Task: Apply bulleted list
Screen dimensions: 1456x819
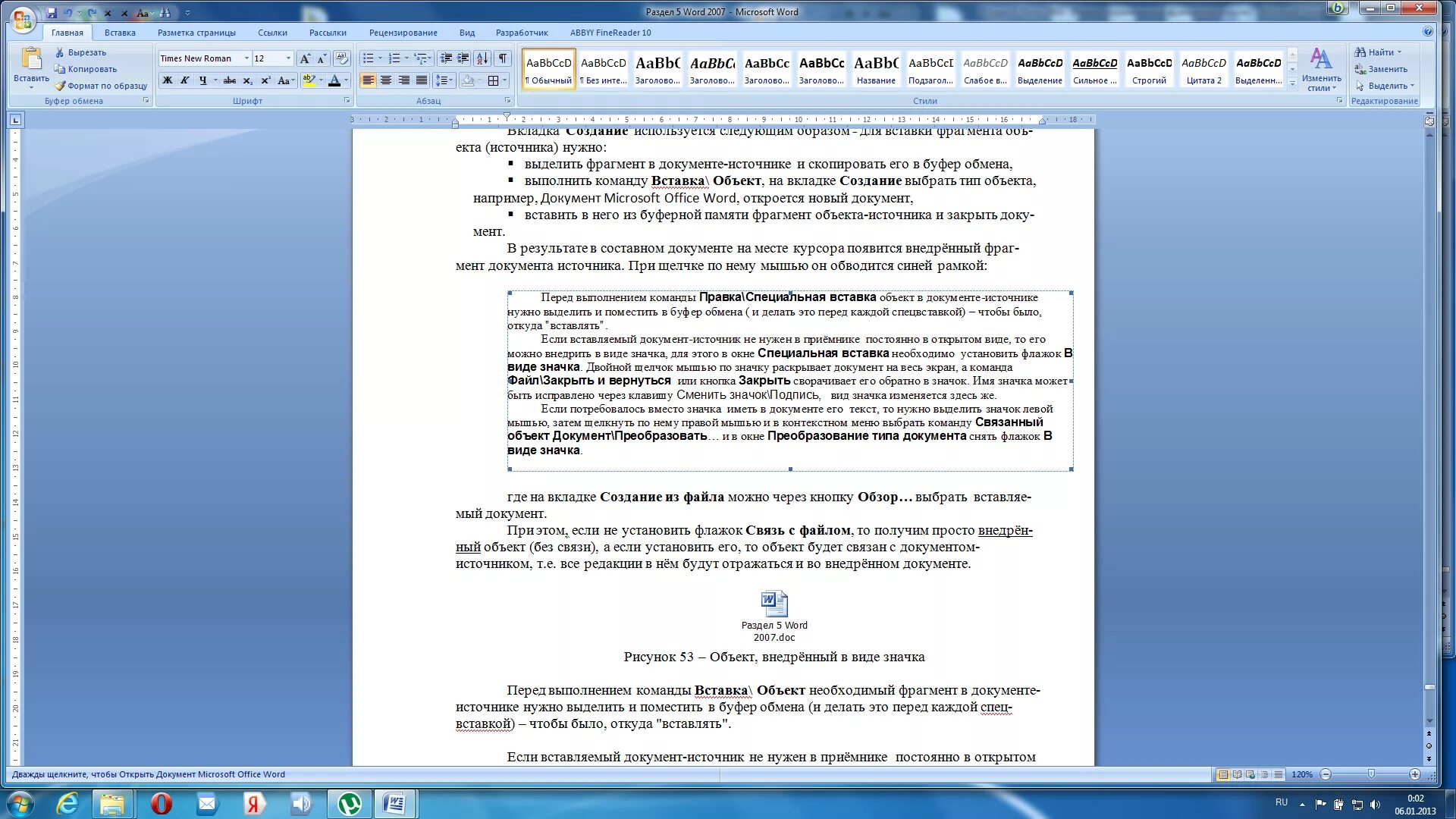Action: point(368,58)
